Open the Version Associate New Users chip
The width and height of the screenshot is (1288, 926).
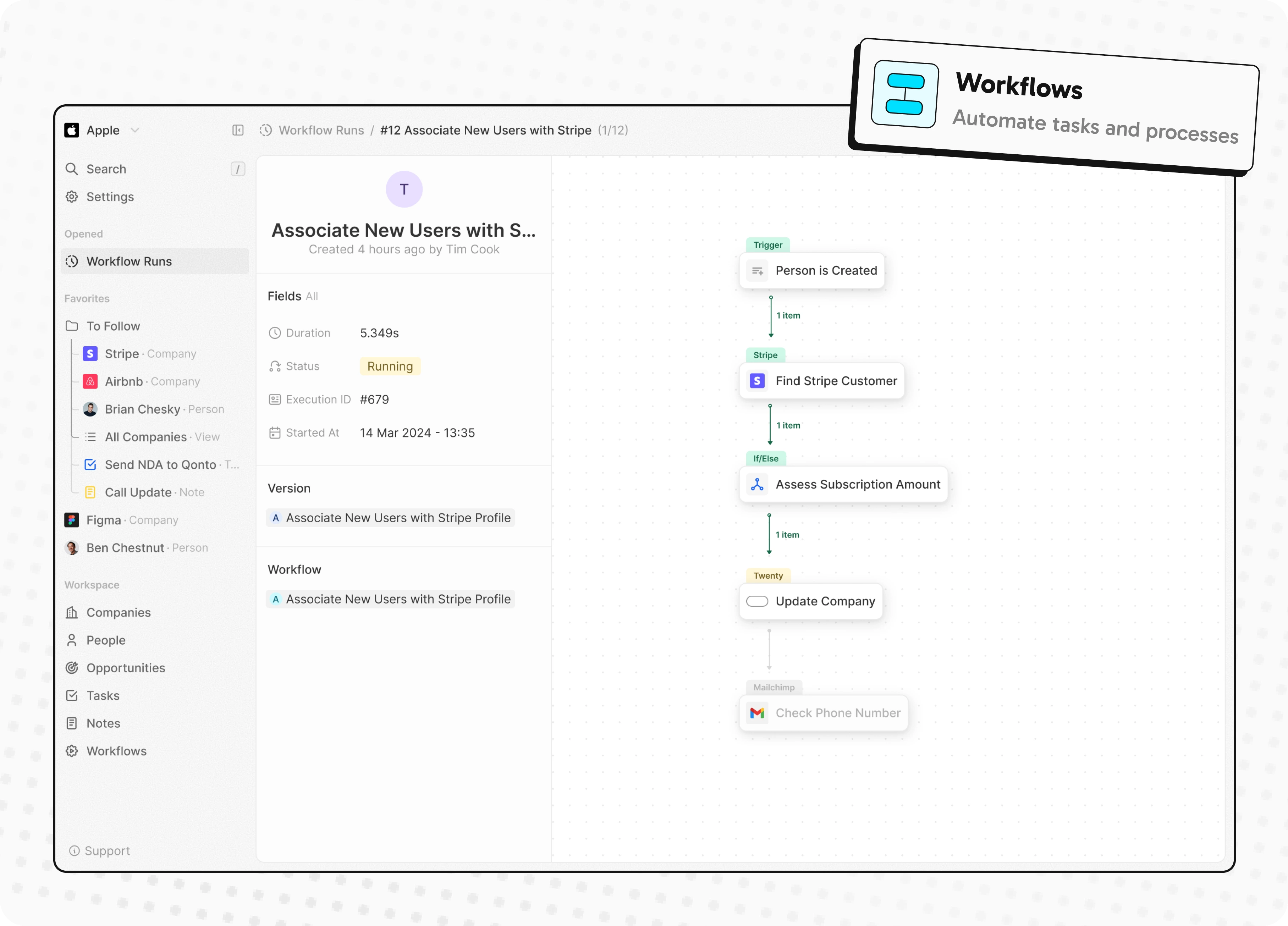point(391,518)
